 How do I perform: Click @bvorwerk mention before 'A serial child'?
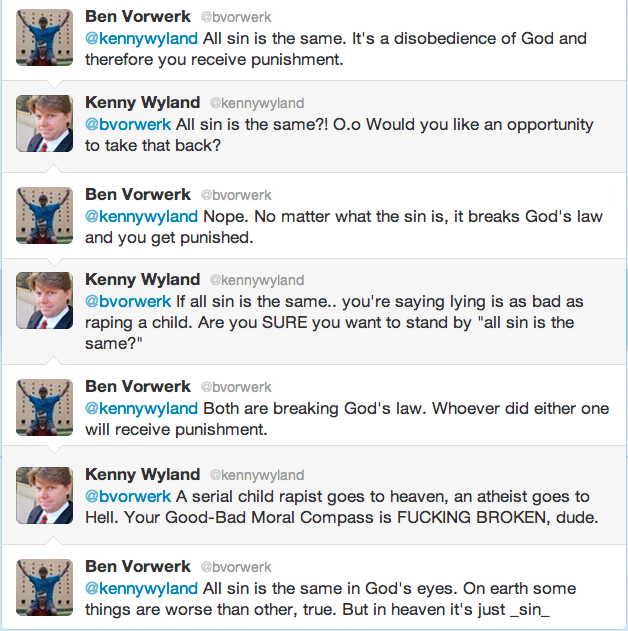coord(128,497)
